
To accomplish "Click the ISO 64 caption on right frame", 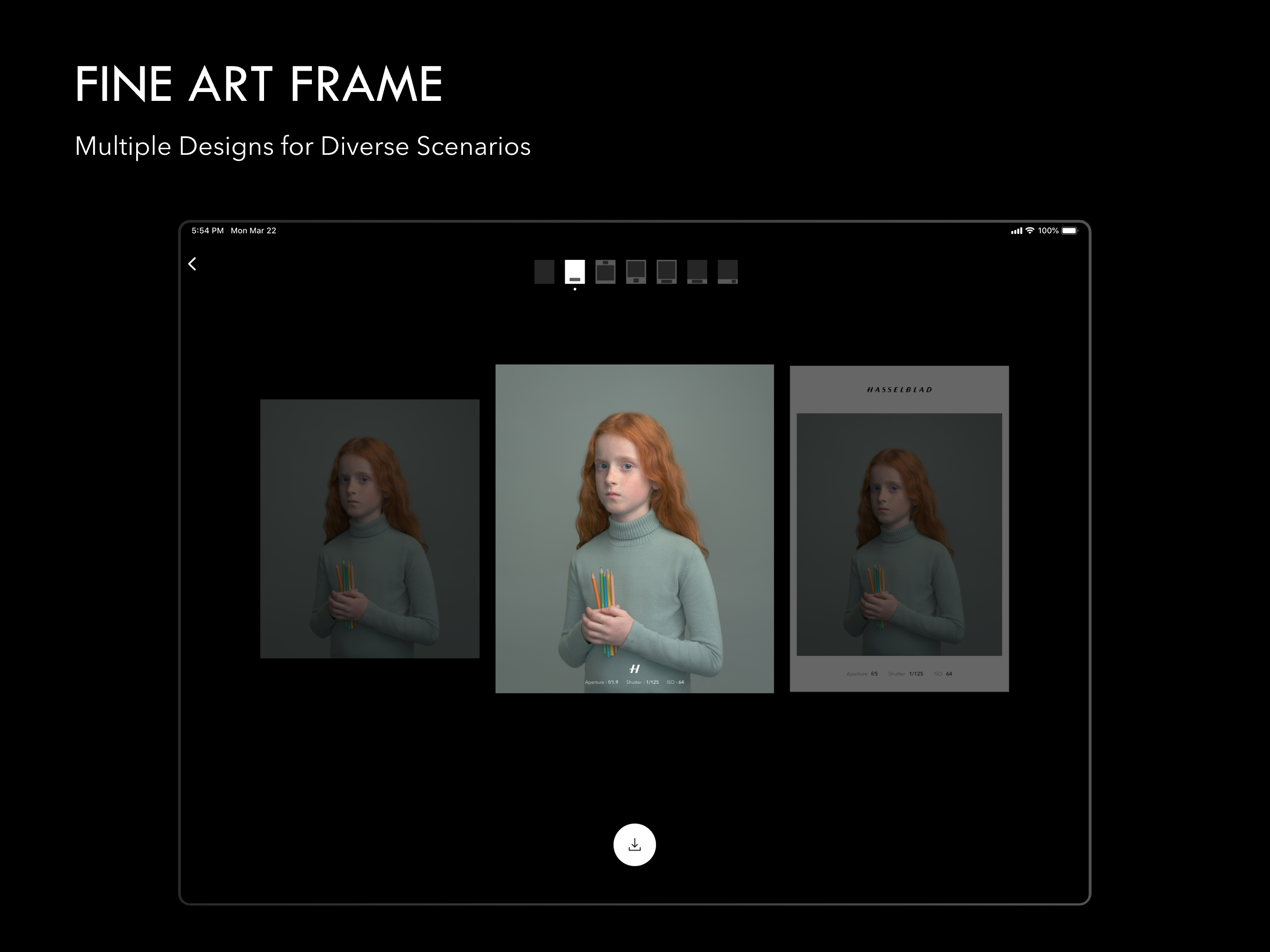I will point(943,674).
